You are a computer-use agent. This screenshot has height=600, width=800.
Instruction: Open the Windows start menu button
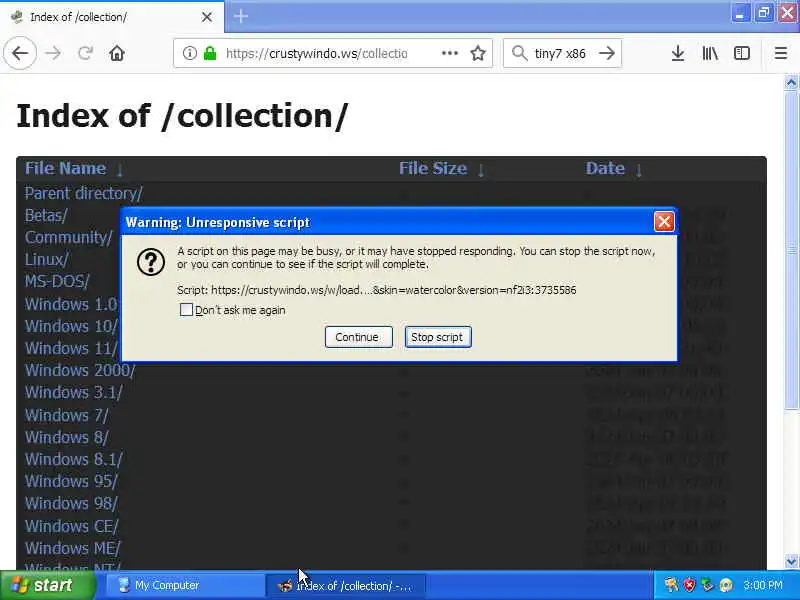pyautogui.click(x=47, y=585)
